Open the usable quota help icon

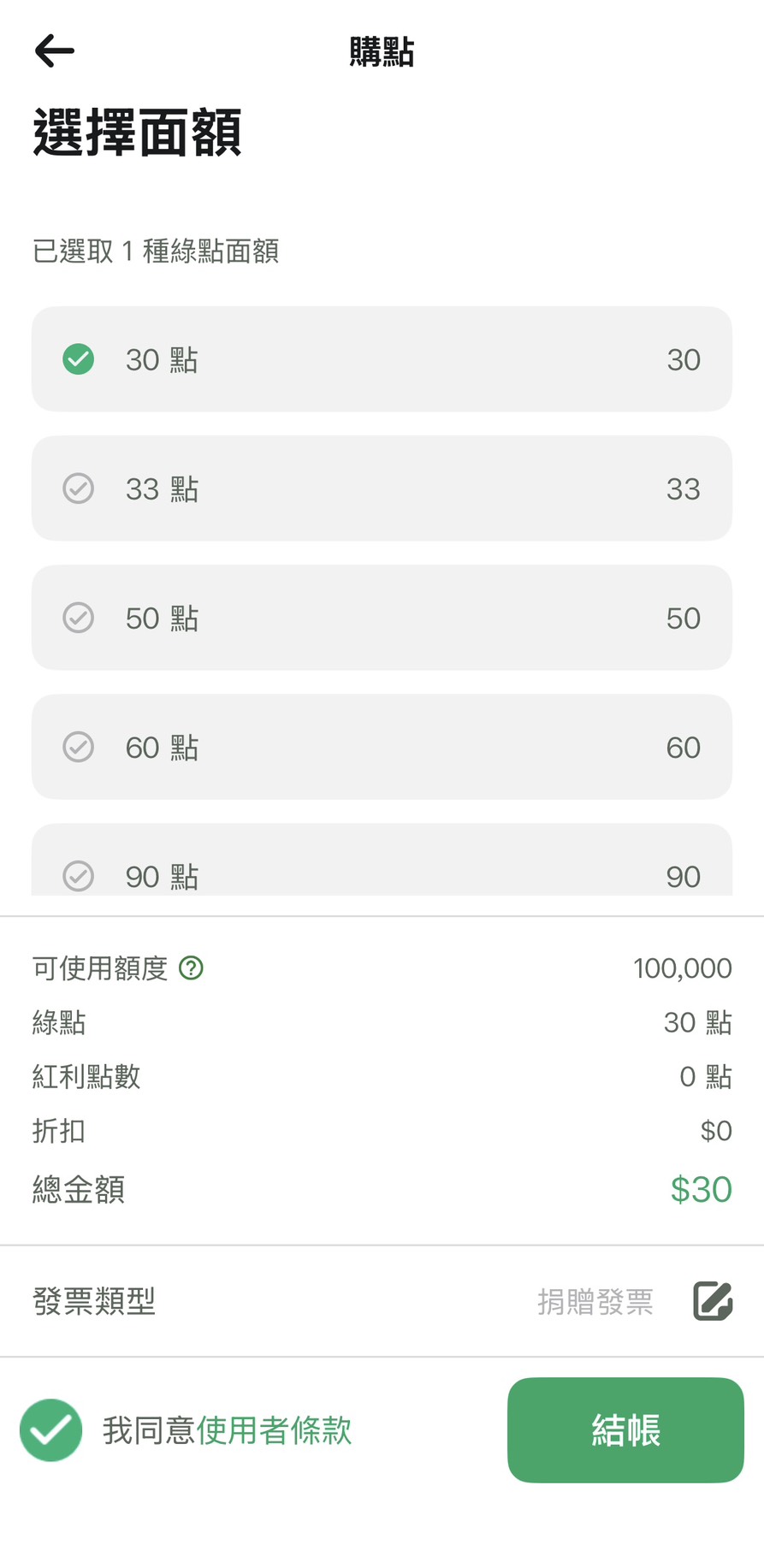(191, 968)
